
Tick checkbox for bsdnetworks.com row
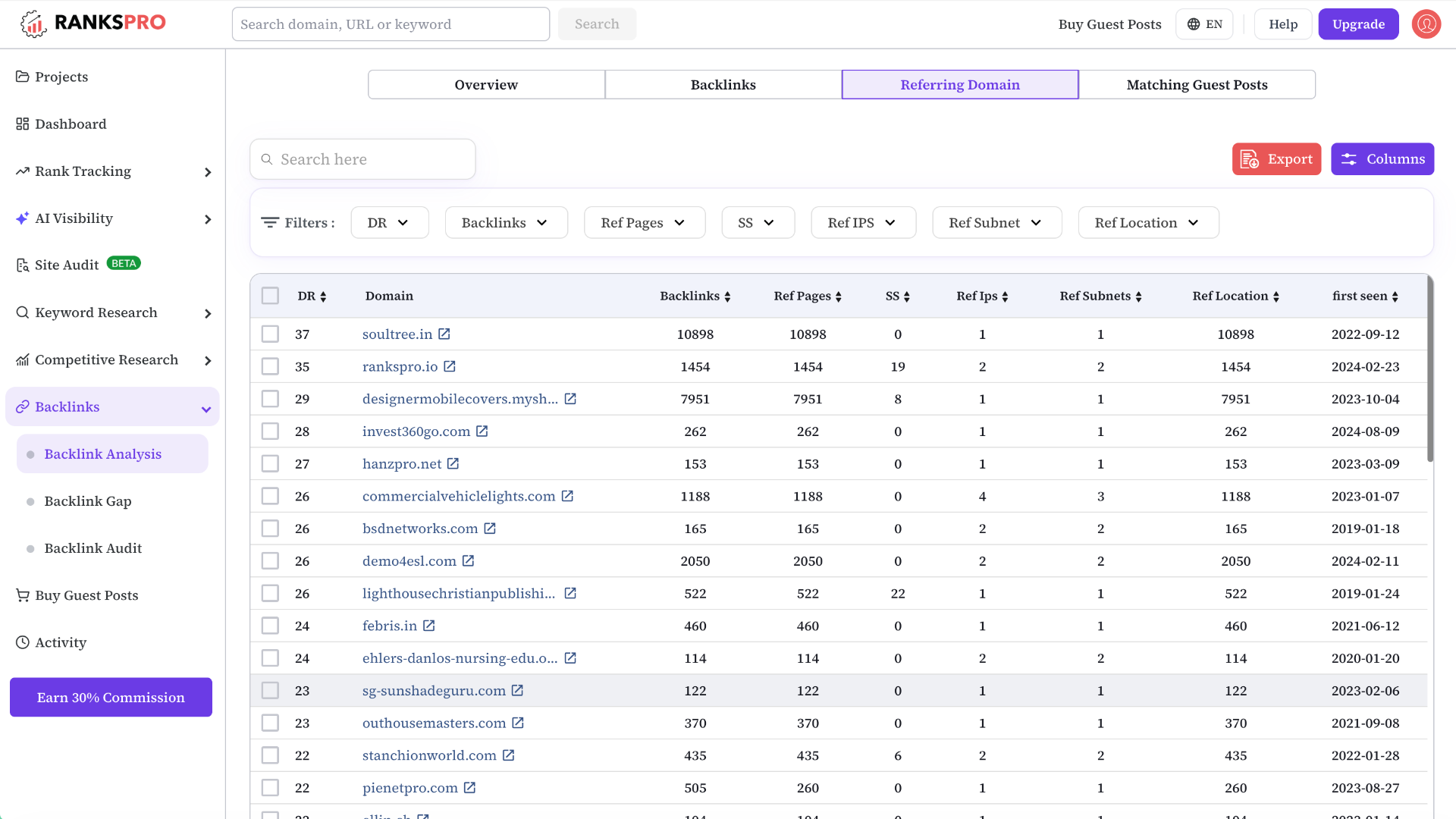270,529
